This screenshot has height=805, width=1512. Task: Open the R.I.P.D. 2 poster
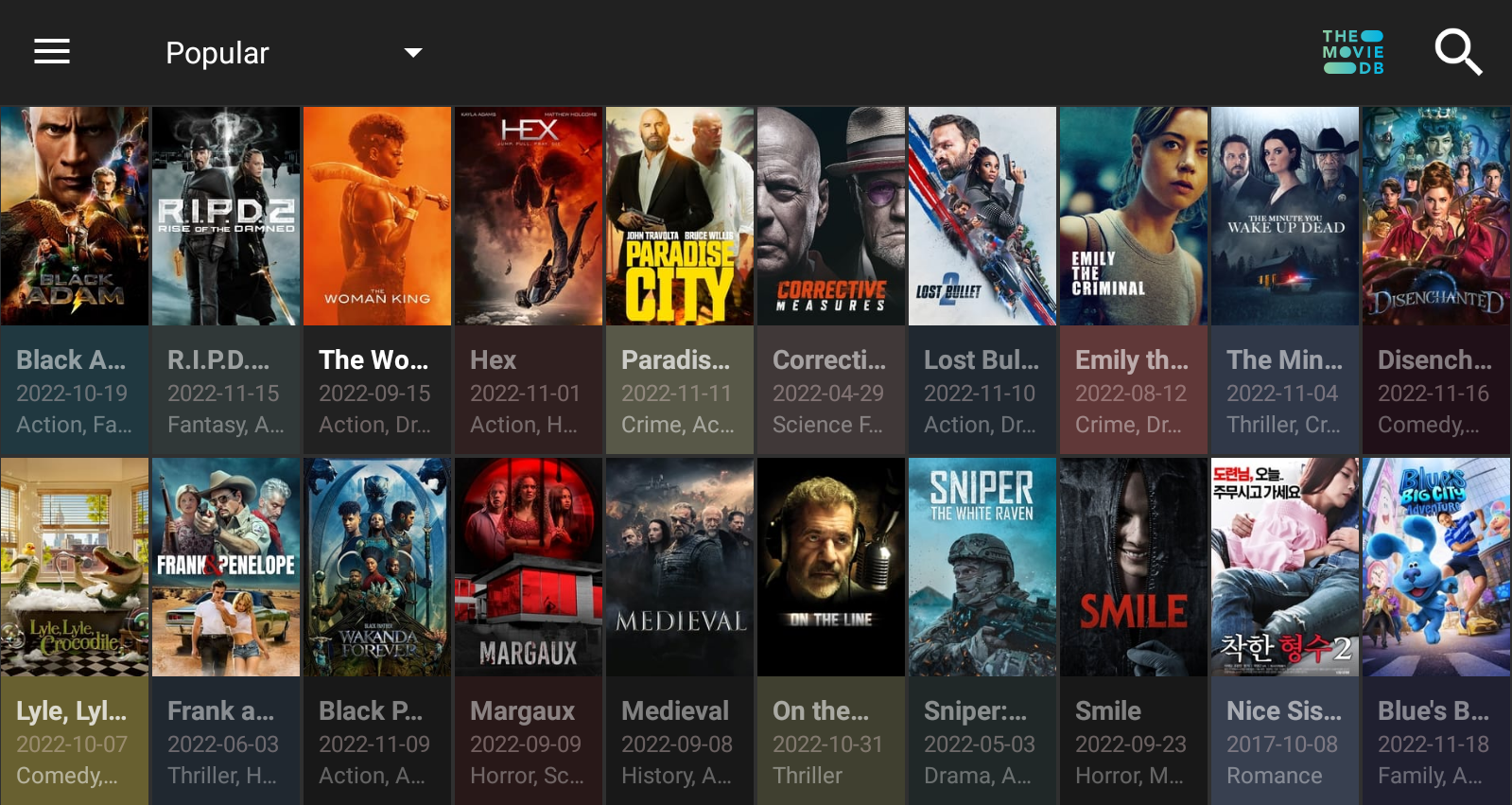point(226,216)
